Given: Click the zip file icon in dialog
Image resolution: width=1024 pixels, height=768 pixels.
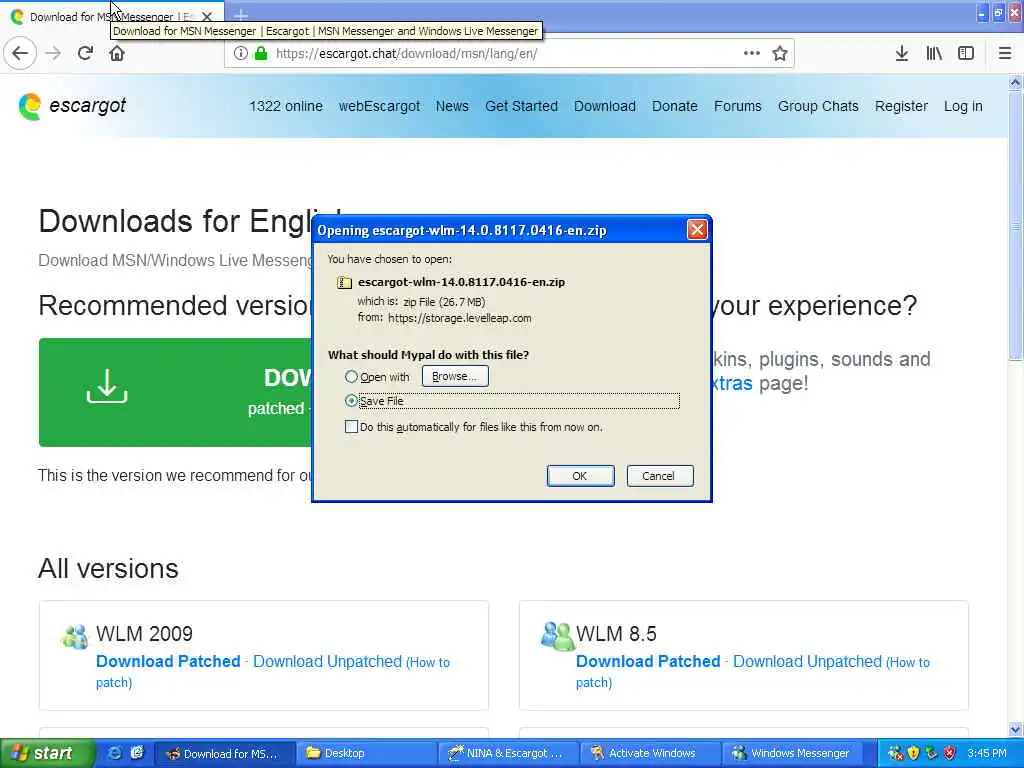Looking at the screenshot, I should pos(344,282).
